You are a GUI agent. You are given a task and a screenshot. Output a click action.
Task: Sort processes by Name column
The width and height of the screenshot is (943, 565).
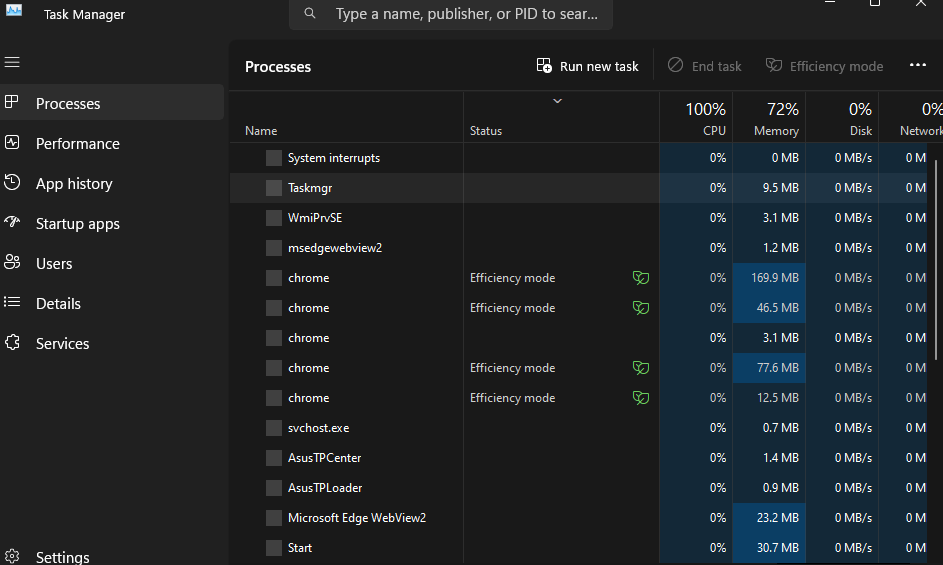click(261, 131)
